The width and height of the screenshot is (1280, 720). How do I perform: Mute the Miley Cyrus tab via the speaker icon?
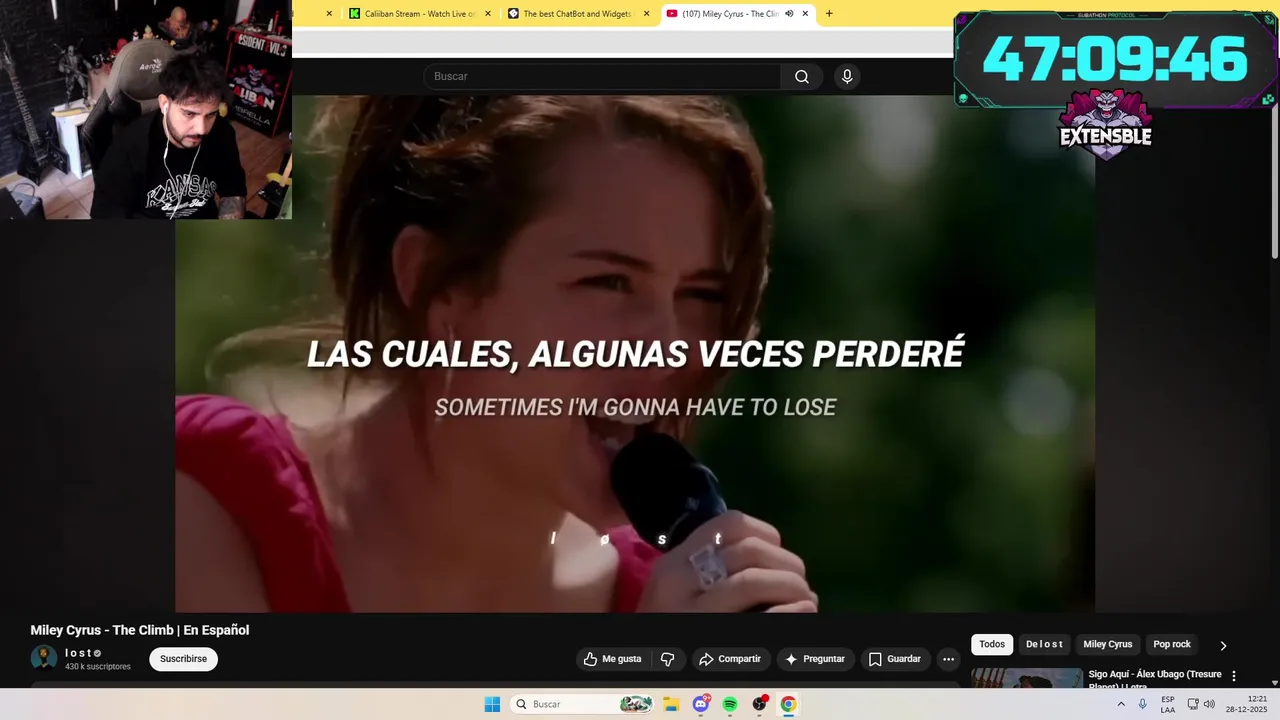(789, 14)
